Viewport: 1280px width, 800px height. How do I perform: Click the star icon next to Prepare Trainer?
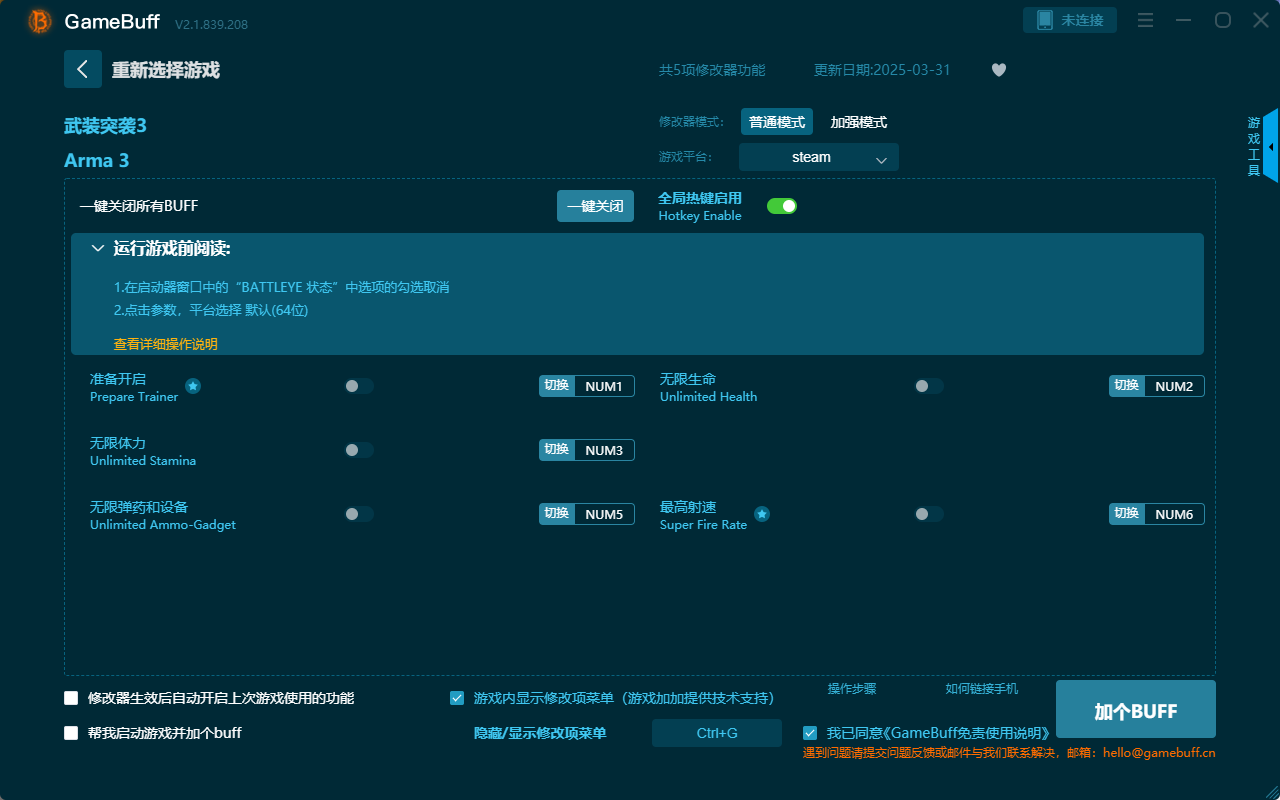192,386
